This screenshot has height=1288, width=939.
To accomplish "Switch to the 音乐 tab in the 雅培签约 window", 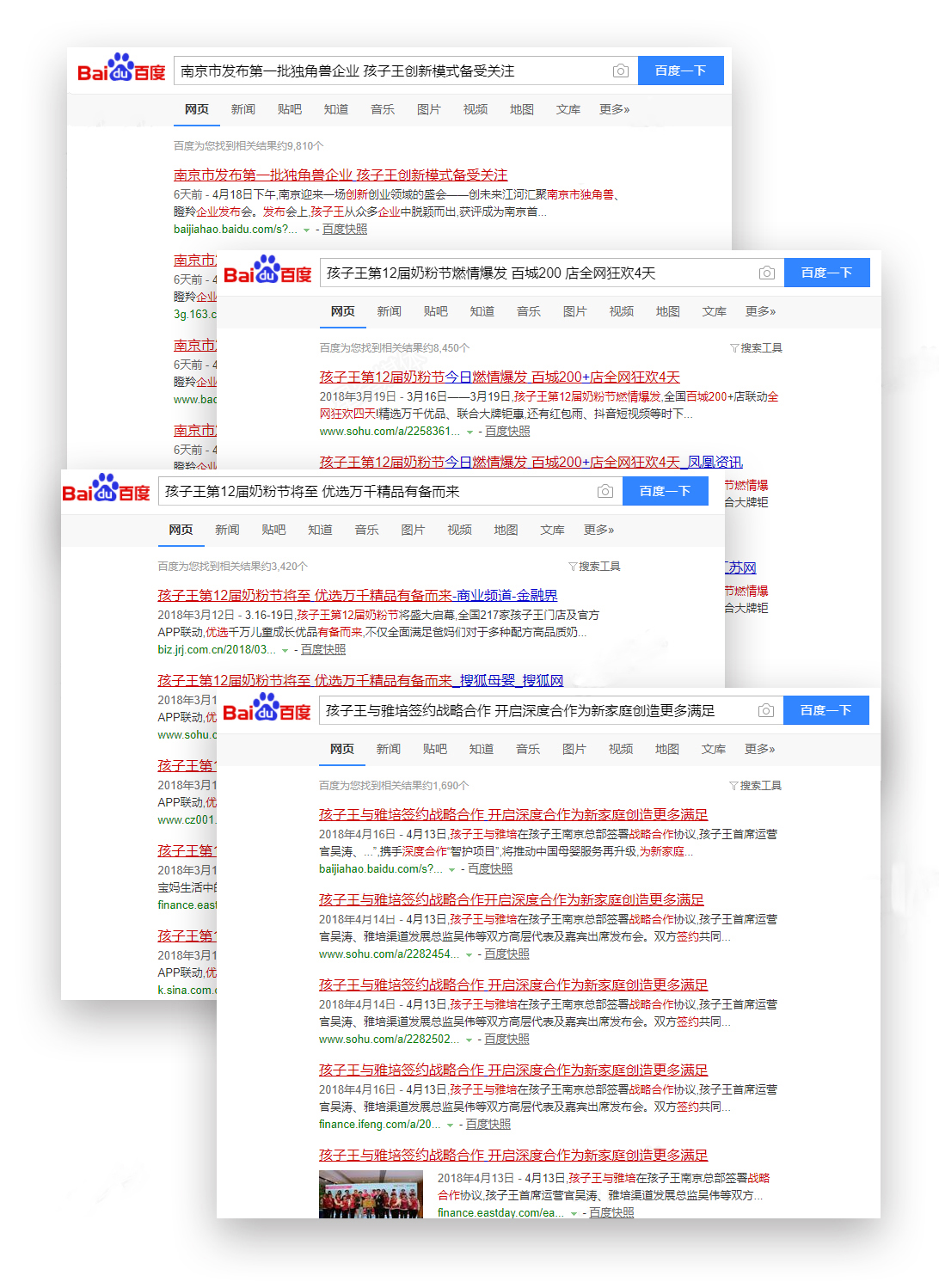I will click(x=528, y=750).
